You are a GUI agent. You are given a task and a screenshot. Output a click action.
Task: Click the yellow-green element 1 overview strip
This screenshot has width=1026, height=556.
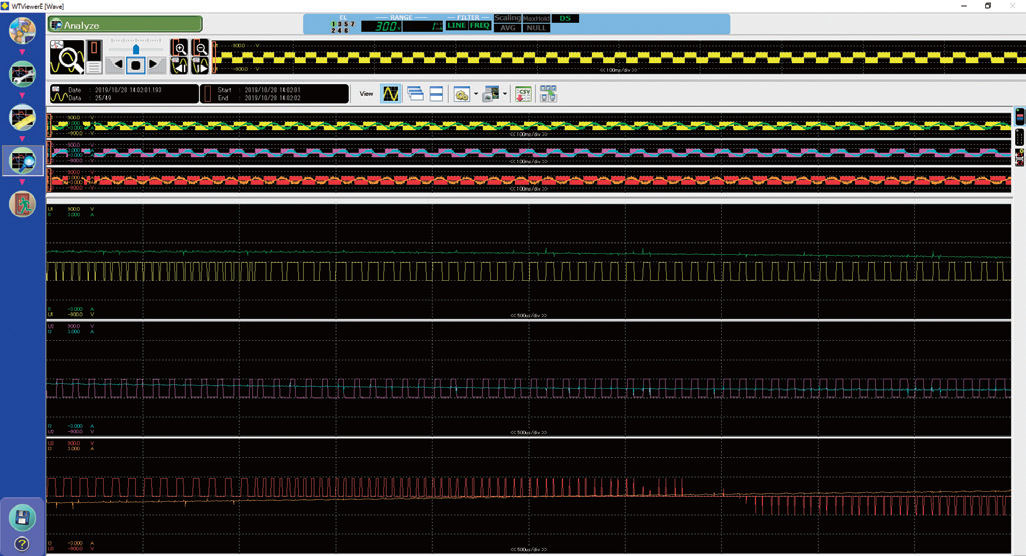pyautogui.click(x=529, y=126)
